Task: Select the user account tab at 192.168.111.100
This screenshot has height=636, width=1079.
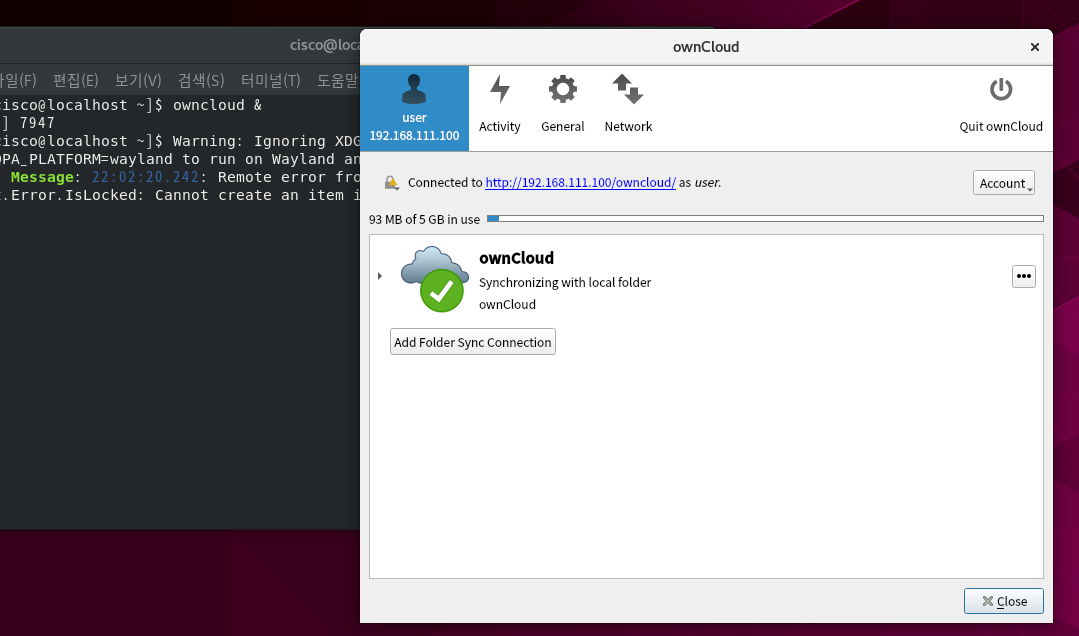Action: coord(414,109)
